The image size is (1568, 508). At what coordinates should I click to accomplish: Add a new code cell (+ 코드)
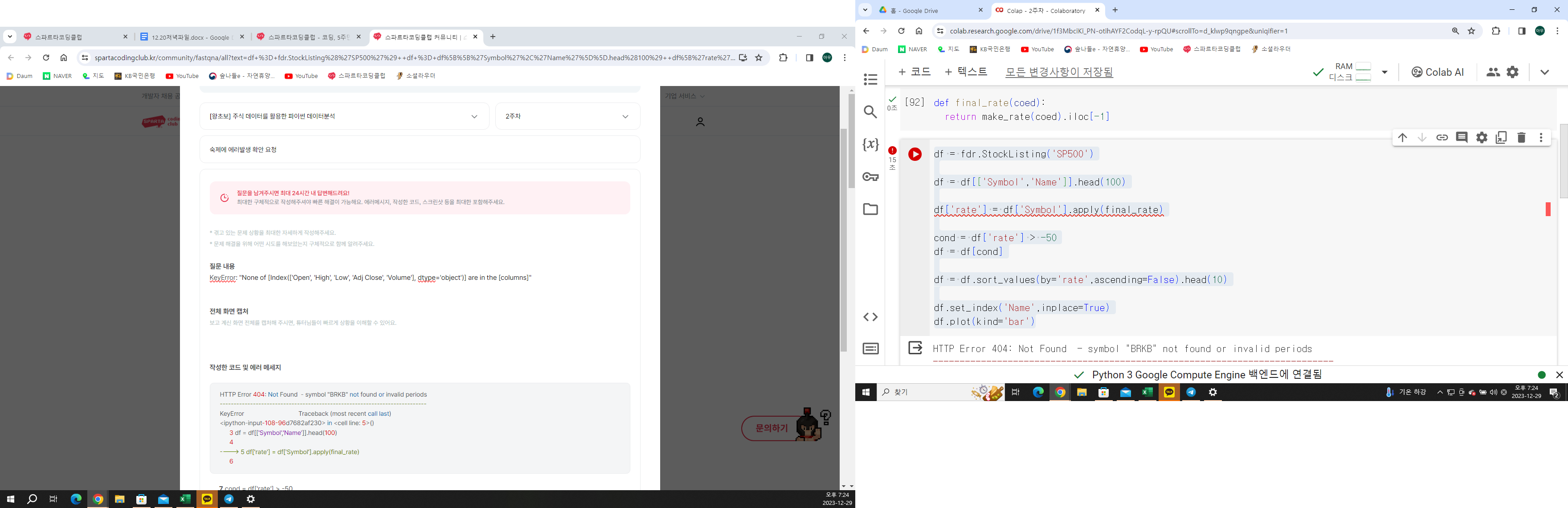pyautogui.click(x=914, y=72)
